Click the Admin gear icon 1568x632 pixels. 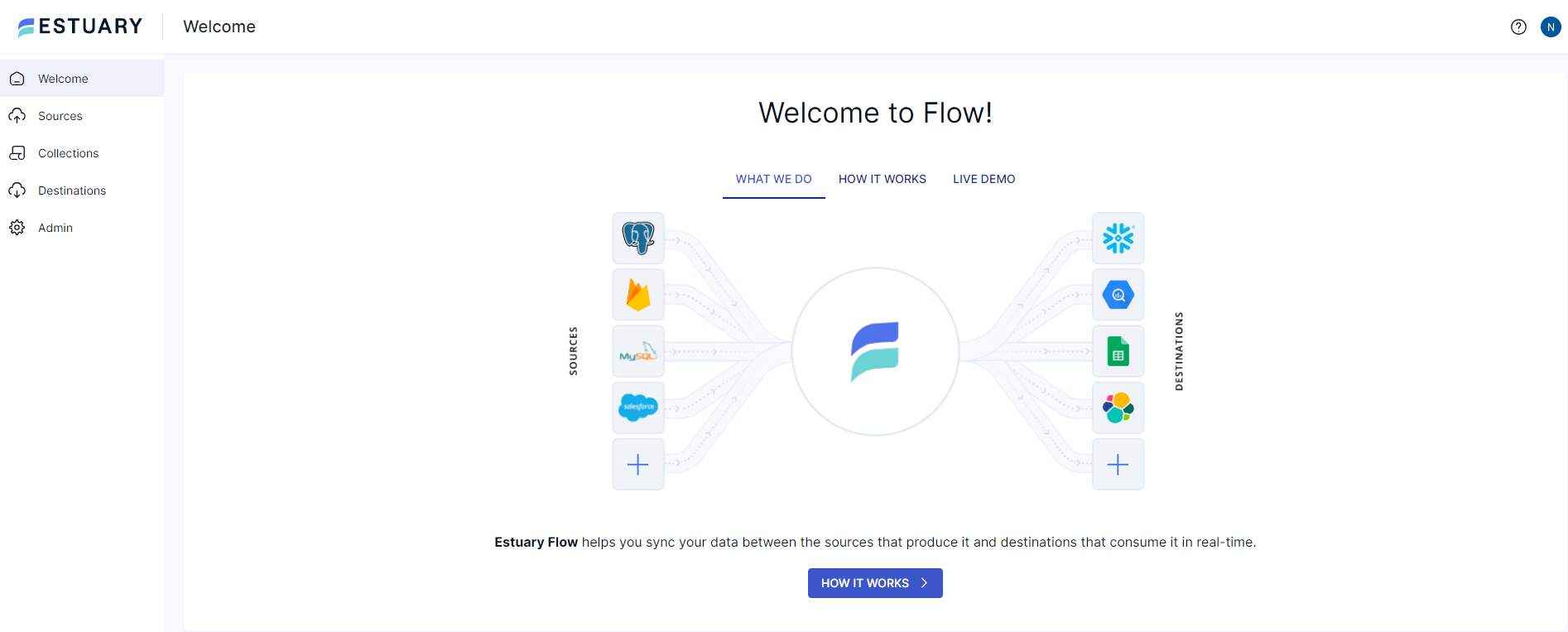tap(17, 228)
